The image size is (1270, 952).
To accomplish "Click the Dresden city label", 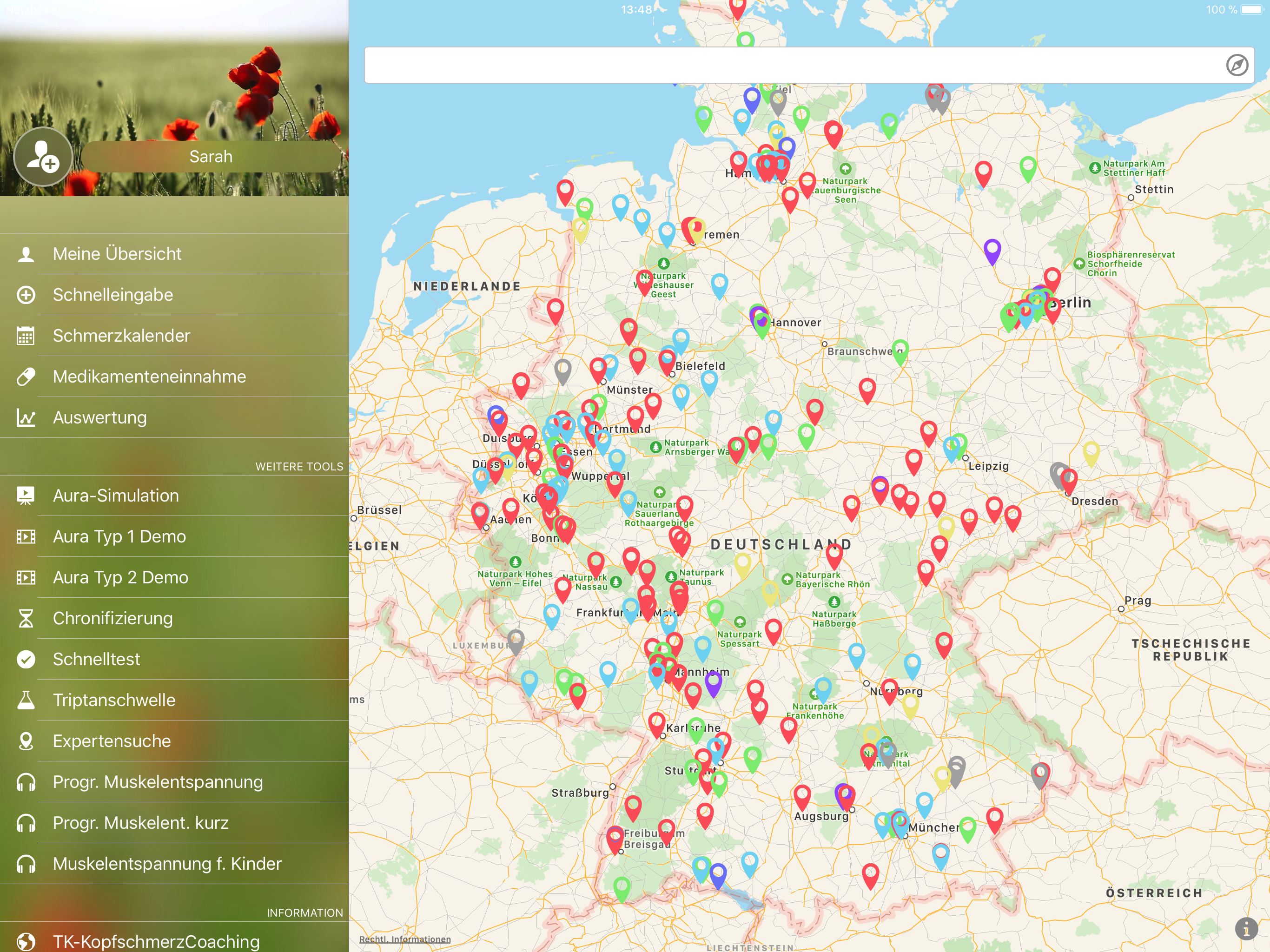I will coord(1095,501).
